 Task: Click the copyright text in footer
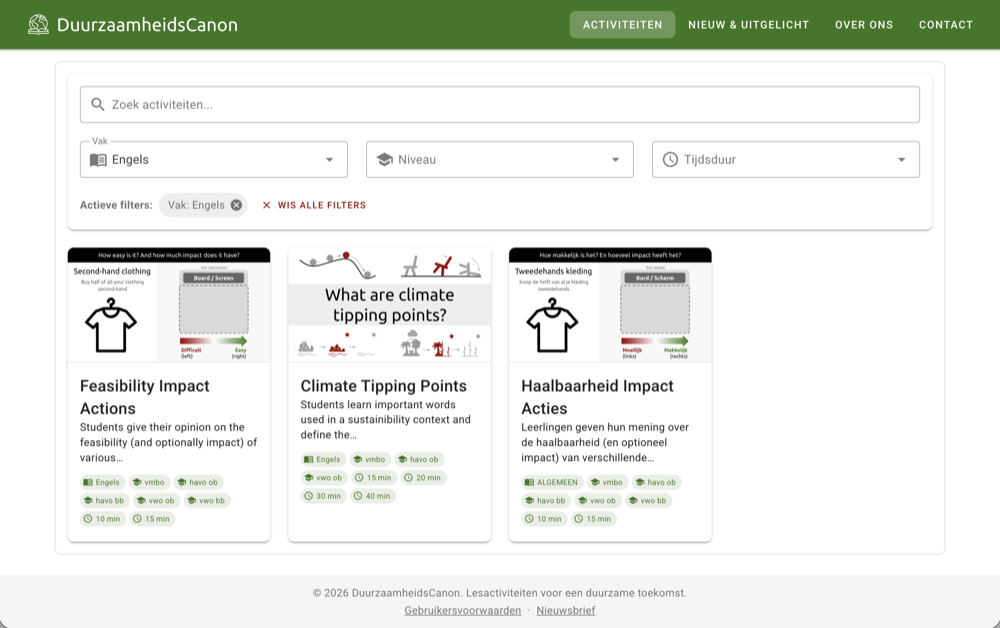(x=499, y=592)
